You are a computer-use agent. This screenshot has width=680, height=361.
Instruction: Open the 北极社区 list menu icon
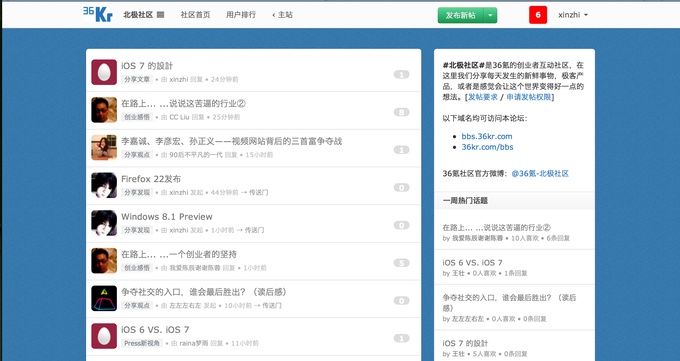(x=160, y=15)
